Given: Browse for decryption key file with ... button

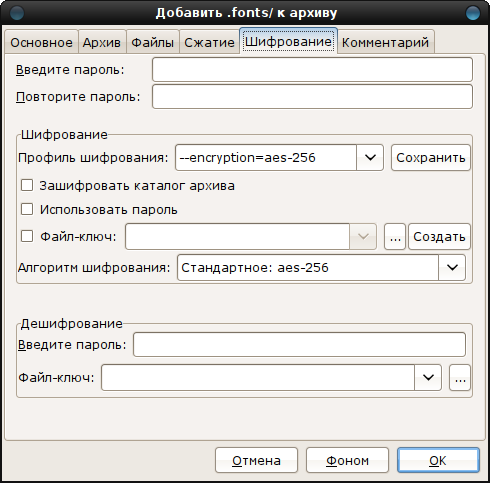Looking at the screenshot, I should [460, 378].
